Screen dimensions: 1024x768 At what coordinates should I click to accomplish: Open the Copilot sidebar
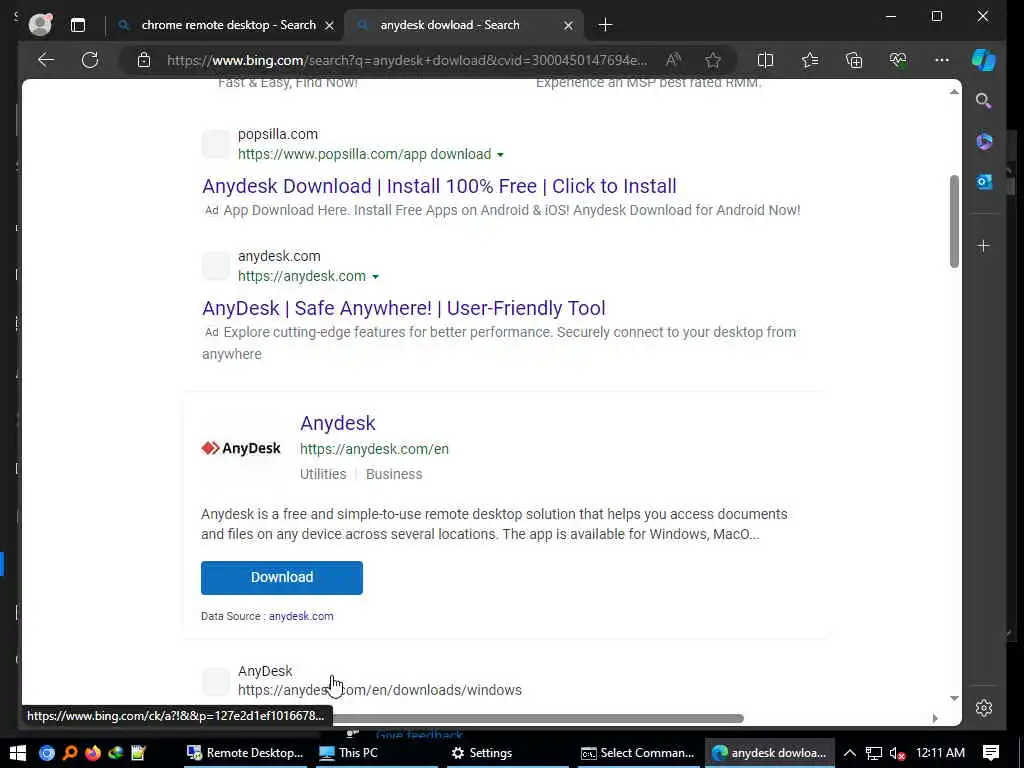984,60
